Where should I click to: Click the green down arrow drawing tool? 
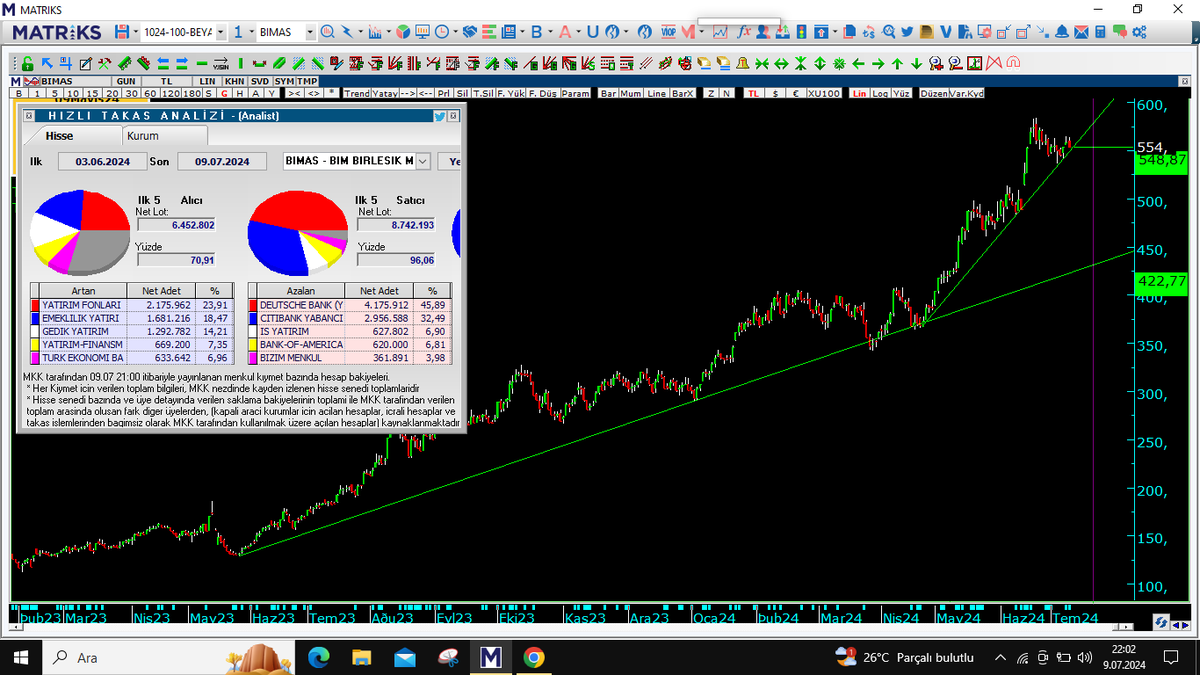coord(916,63)
